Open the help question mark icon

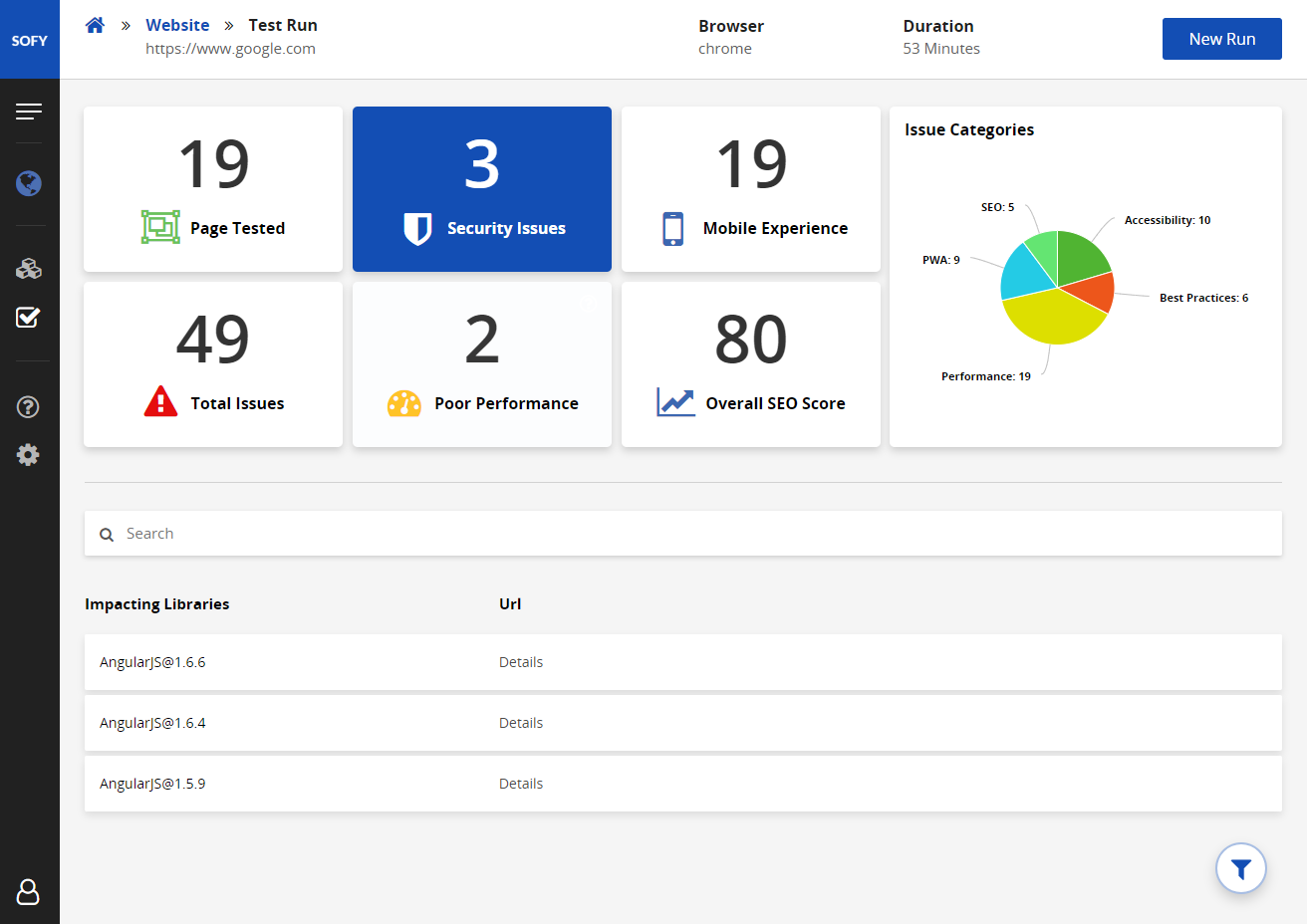[29, 406]
